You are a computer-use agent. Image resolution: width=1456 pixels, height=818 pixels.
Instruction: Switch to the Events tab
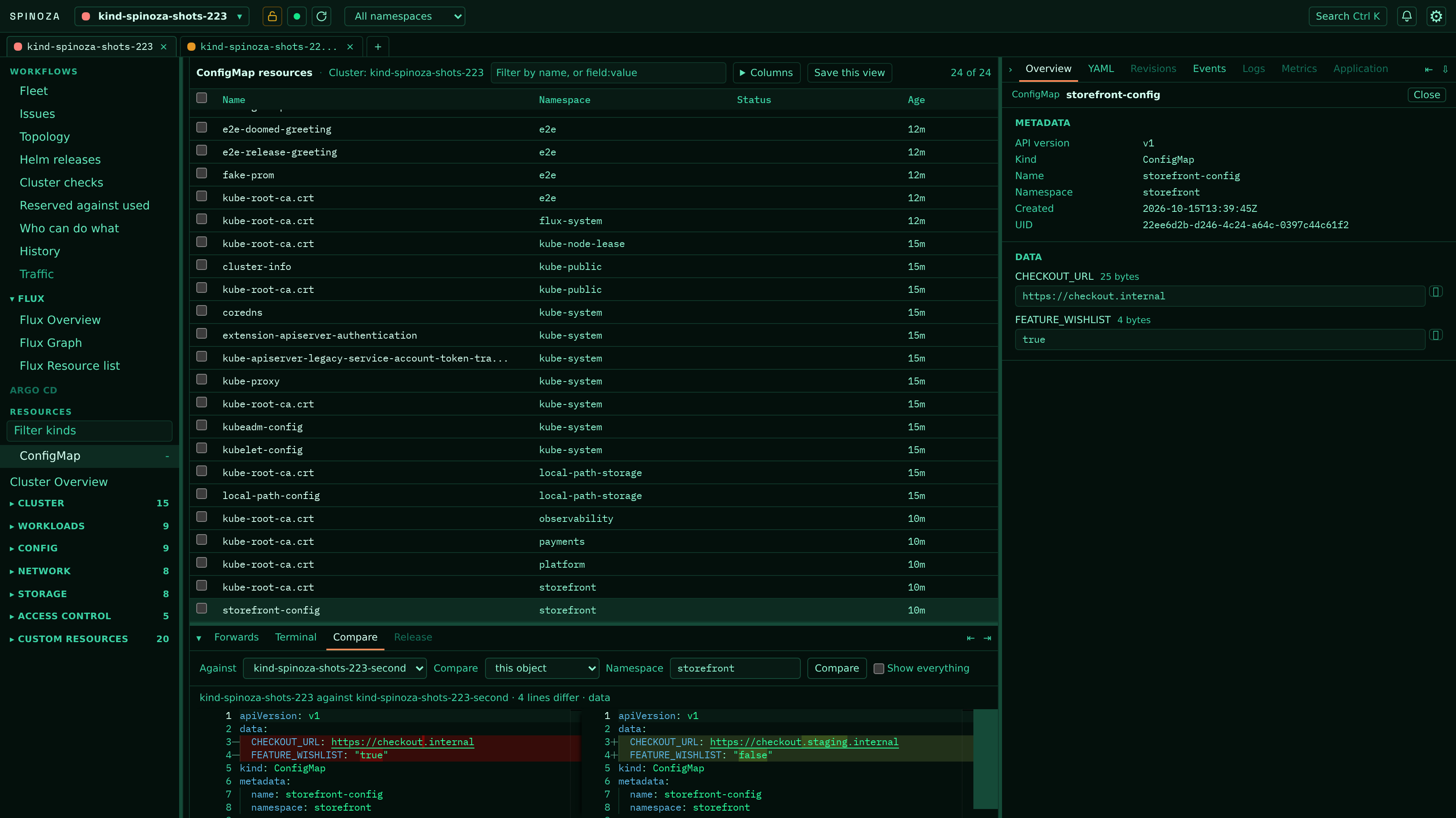tap(1209, 69)
